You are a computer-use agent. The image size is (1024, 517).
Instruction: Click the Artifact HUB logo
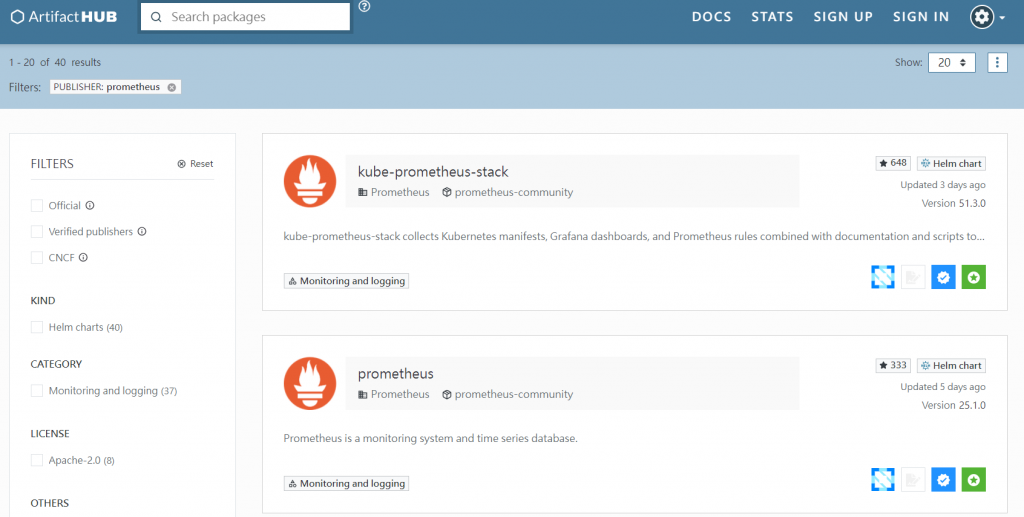click(x=64, y=17)
